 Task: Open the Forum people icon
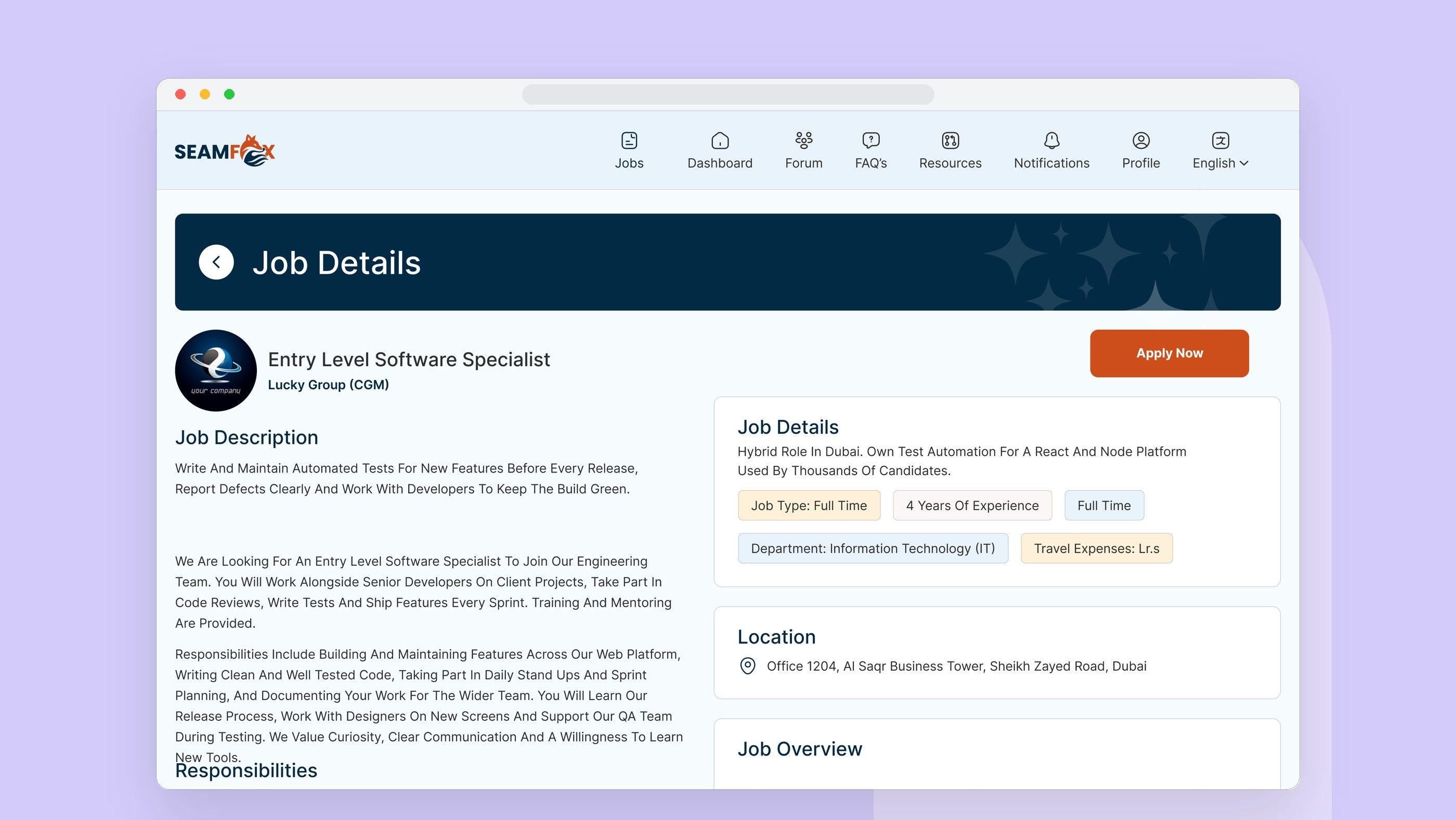(x=803, y=140)
